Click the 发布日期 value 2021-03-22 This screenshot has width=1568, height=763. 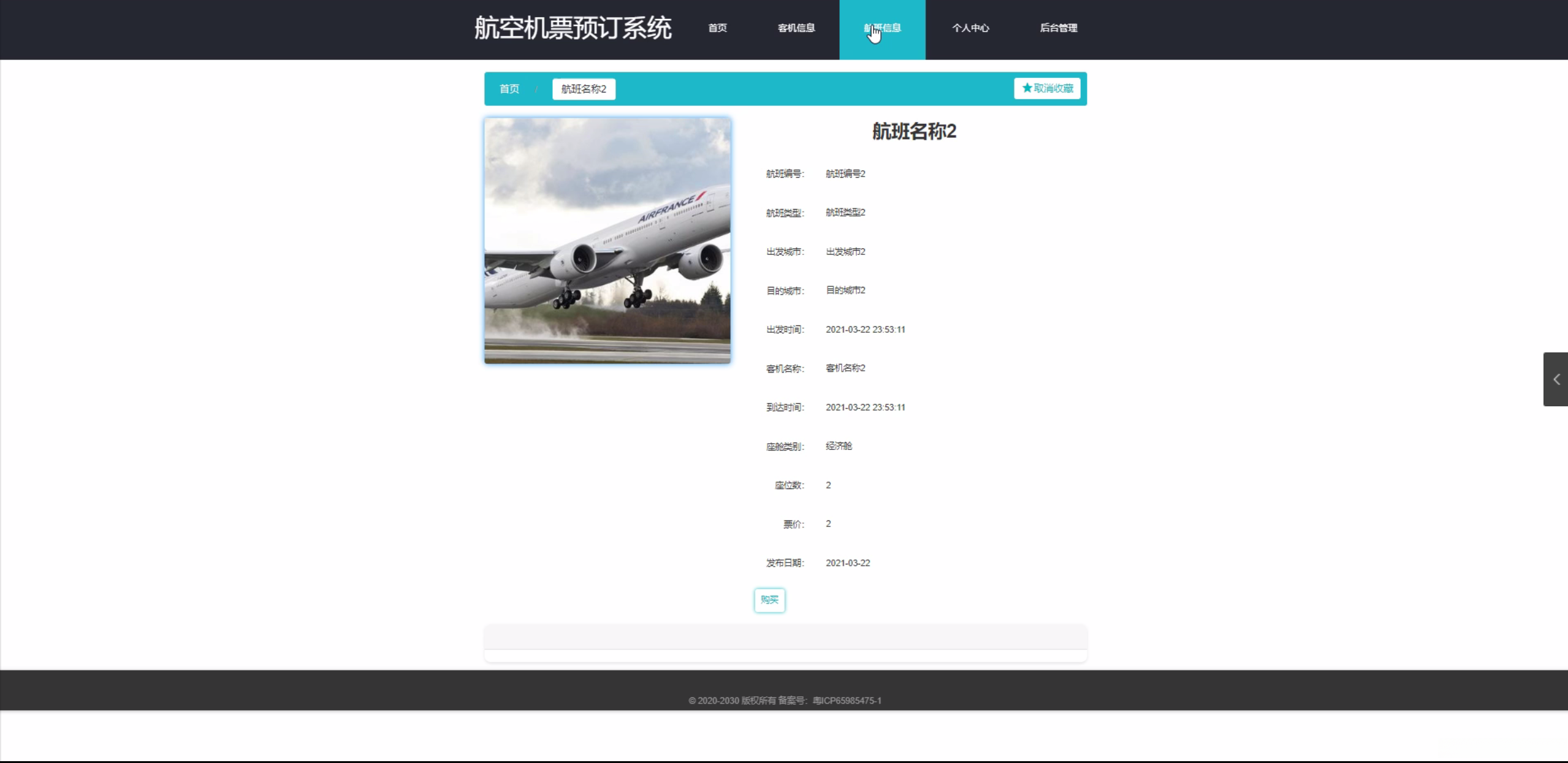pyautogui.click(x=848, y=563)
